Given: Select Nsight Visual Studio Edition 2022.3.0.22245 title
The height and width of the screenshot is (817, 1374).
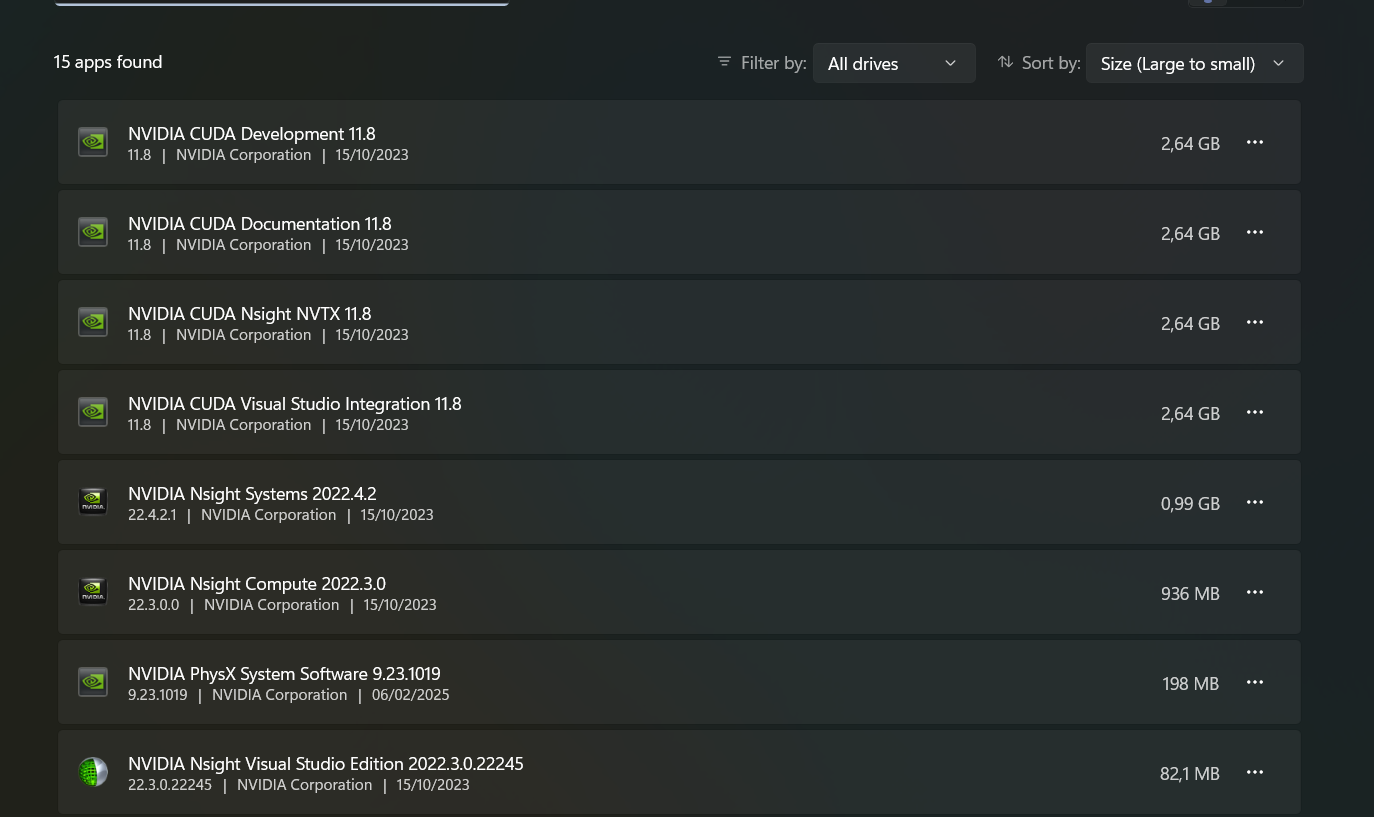Looking at the screenshot, I should 326,764.
